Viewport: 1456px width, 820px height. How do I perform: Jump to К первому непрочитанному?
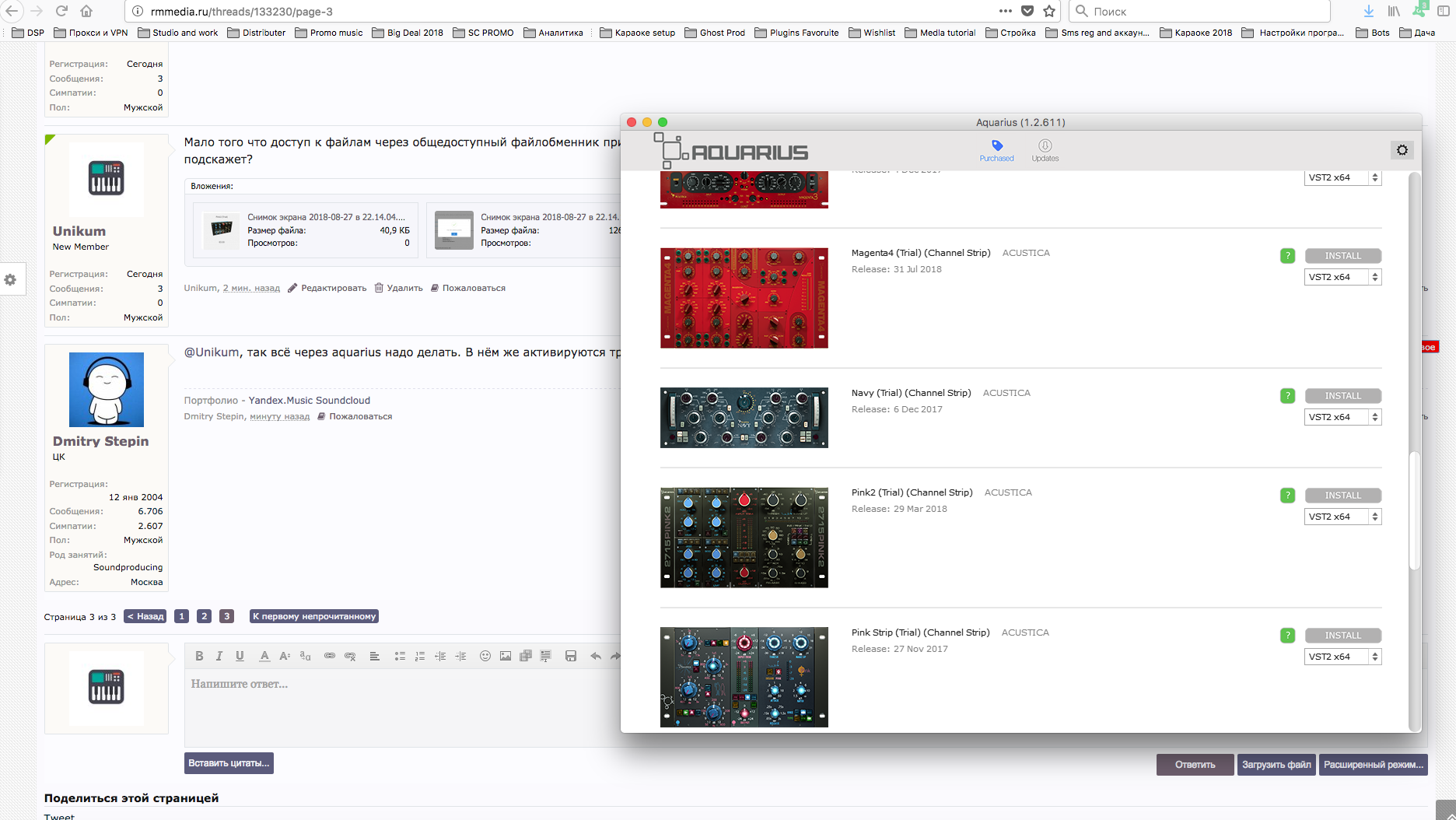coord(314,616)
